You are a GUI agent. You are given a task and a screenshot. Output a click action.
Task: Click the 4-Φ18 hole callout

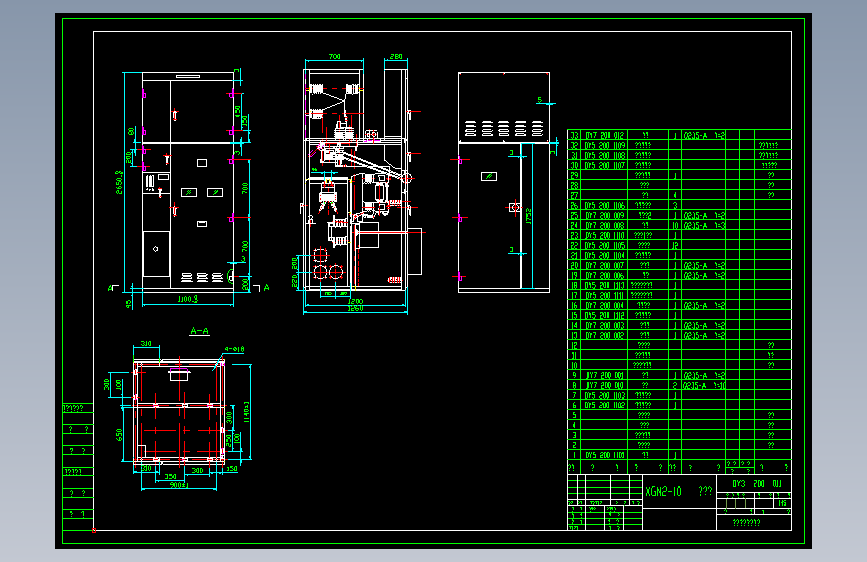point(234,349)
